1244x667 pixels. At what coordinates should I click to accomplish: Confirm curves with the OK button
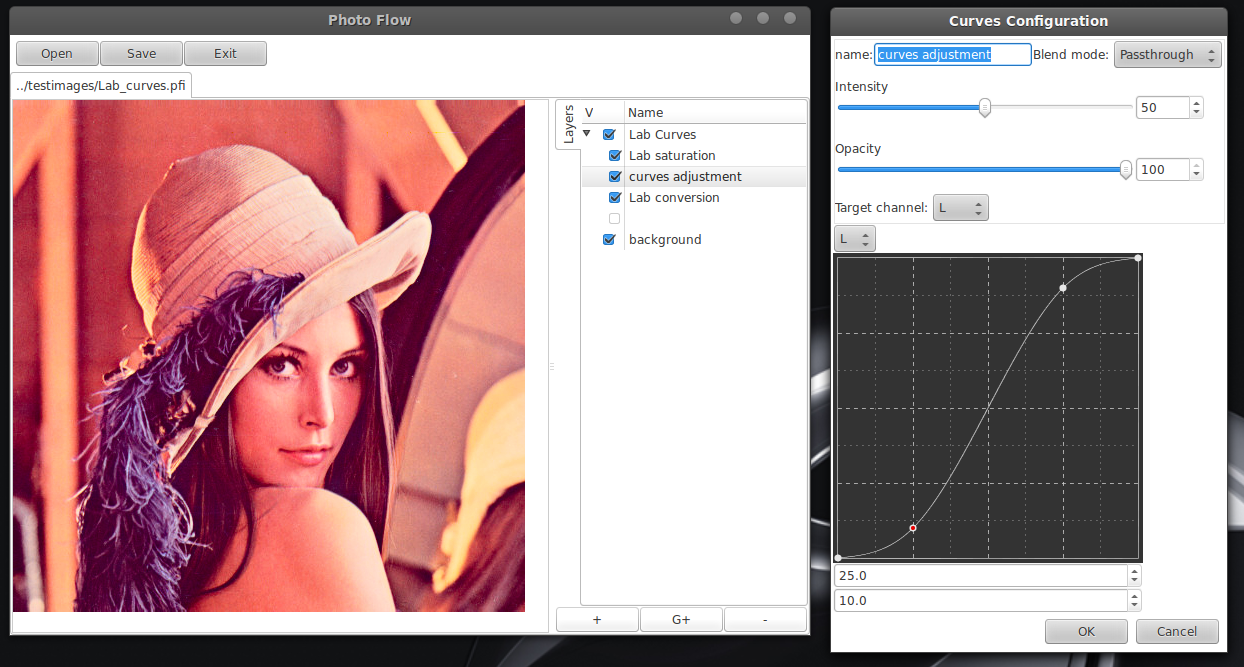[1086, 631]
